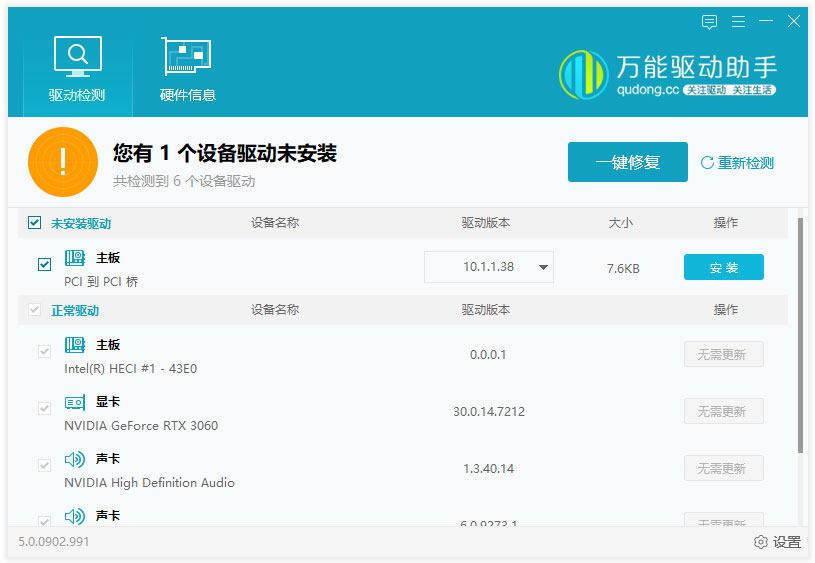Click driver version 0.0.0.1
The width and height of the screenshot is (815, 563).
(x=488, y=355)
